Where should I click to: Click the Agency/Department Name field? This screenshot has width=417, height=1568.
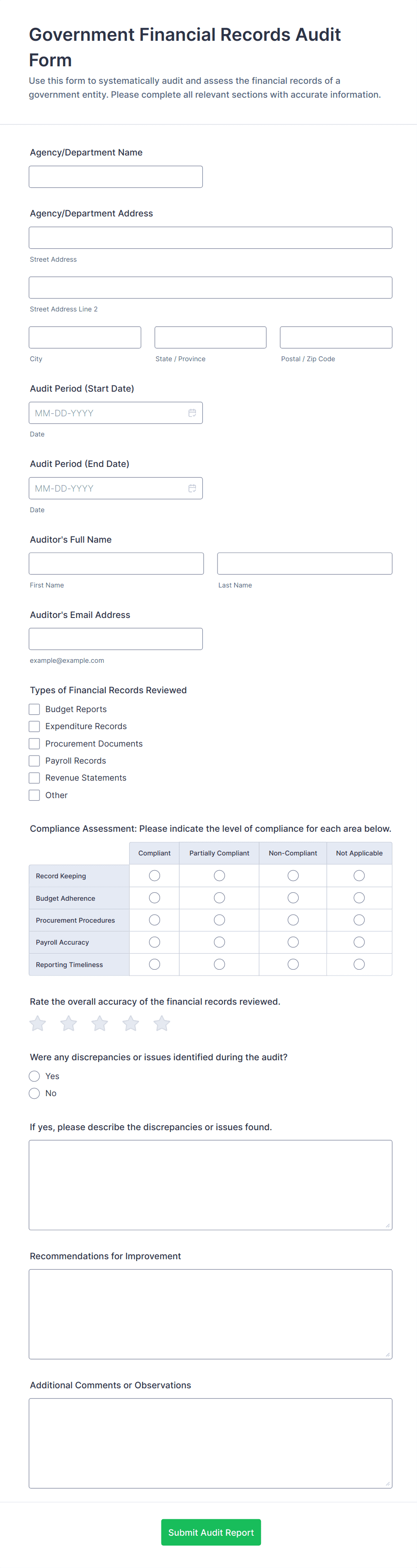coord(116,177)
